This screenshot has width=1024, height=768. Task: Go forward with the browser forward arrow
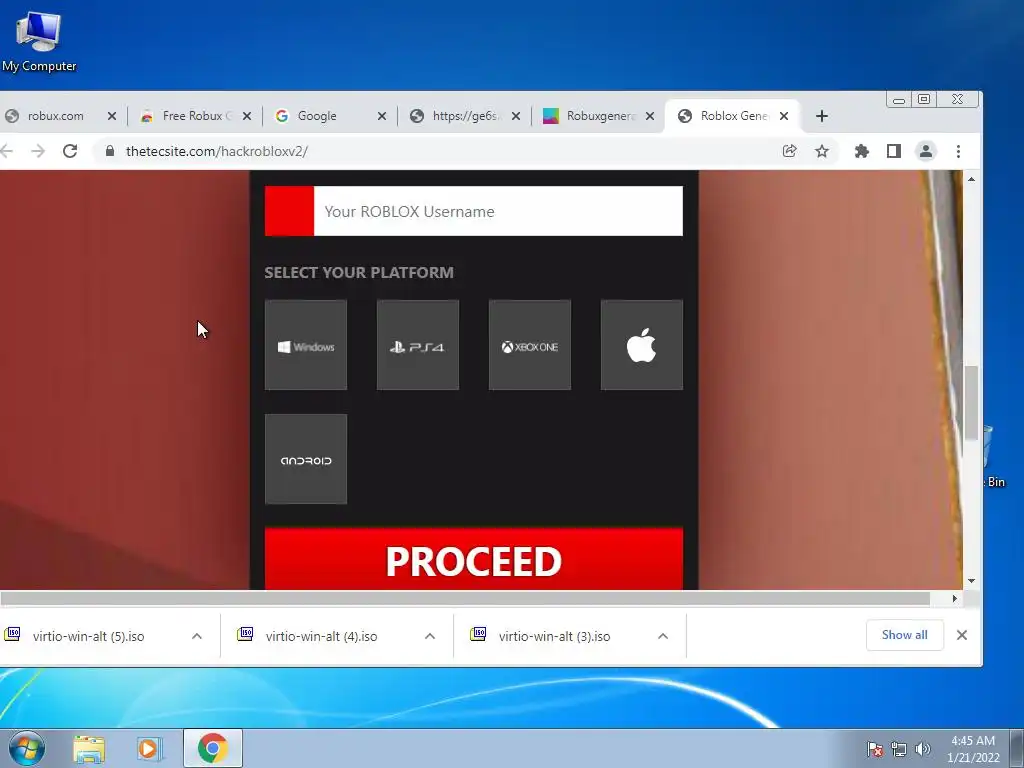tap(39, 152)
